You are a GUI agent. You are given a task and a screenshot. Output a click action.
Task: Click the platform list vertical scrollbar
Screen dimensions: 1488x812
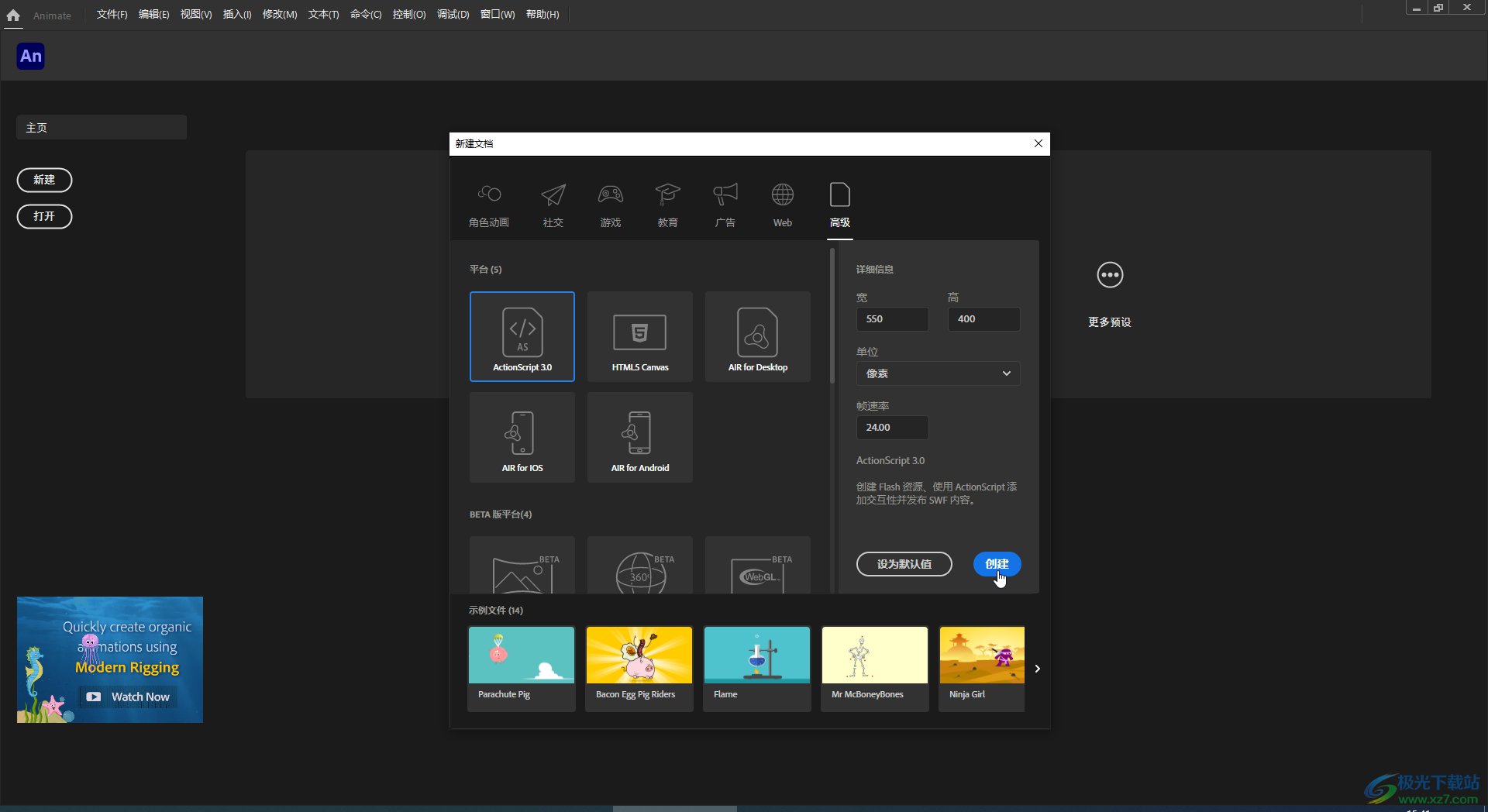pos(832,316)
